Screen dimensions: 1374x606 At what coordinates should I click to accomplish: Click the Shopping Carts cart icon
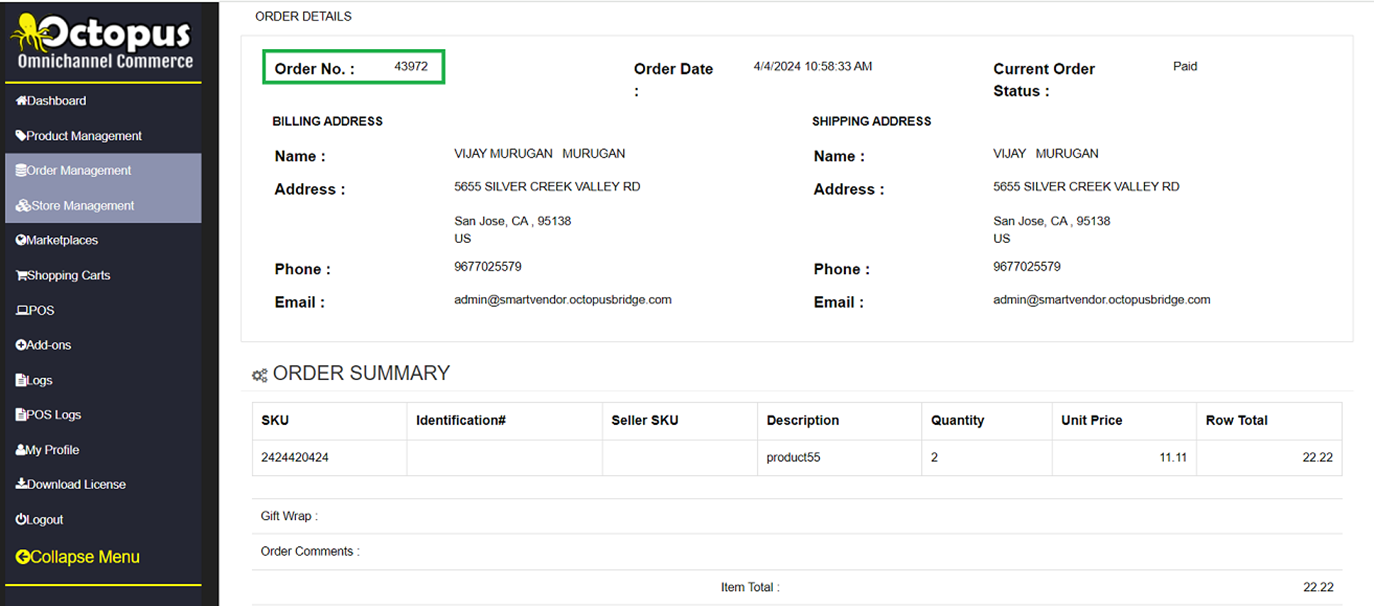[21, 276]
